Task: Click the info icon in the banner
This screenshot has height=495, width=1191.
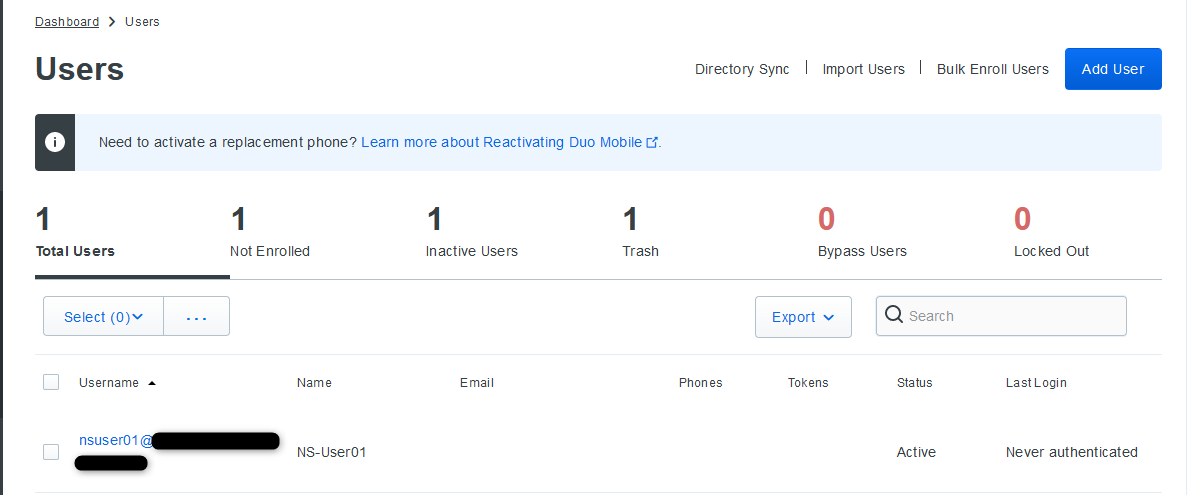Action: click(x=55, y=142)
